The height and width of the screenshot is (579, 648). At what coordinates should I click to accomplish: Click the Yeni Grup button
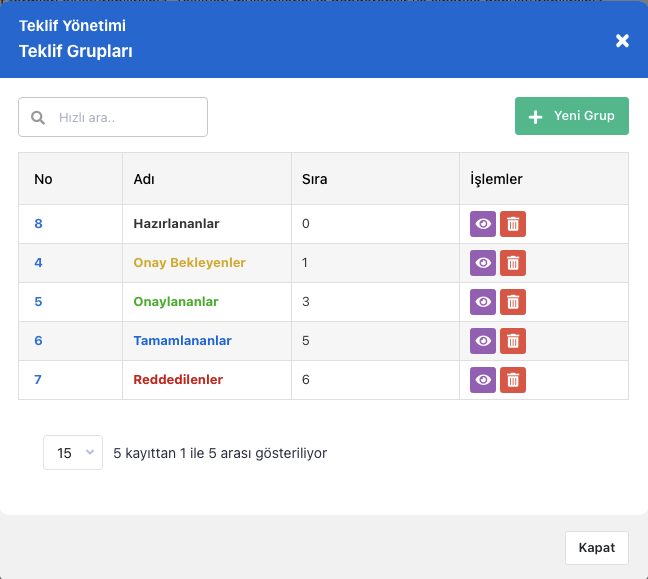pos(572,116)
